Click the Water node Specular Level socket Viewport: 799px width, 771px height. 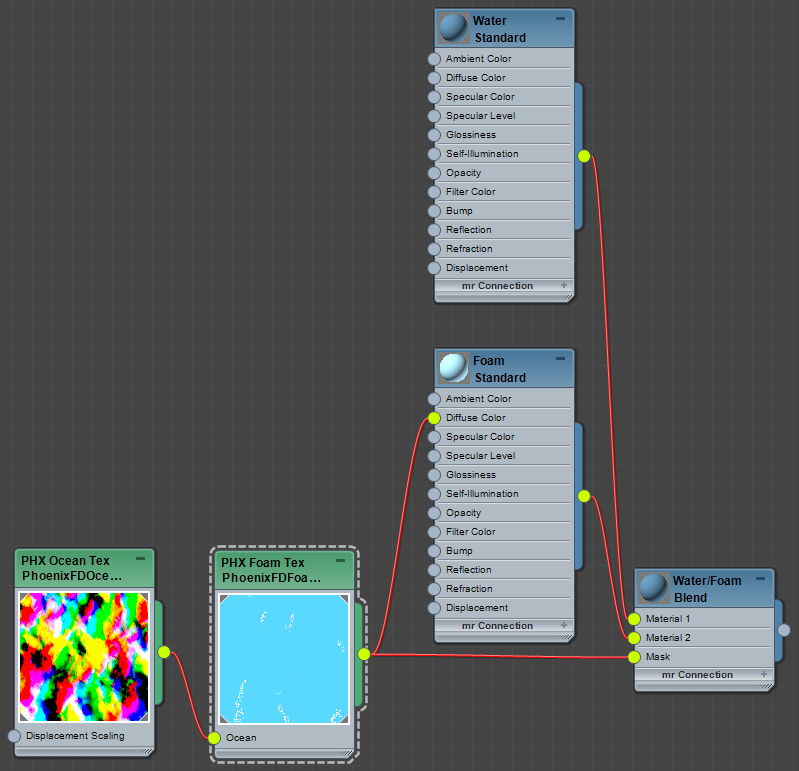tap(434, 116)
